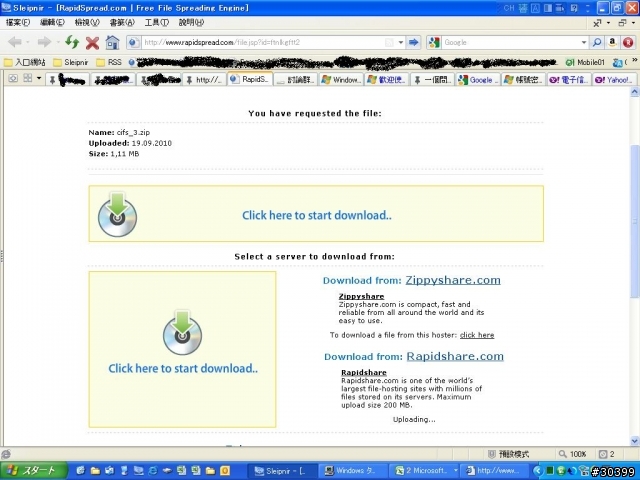Open the Zippyshare.com link

click(453, 280)
